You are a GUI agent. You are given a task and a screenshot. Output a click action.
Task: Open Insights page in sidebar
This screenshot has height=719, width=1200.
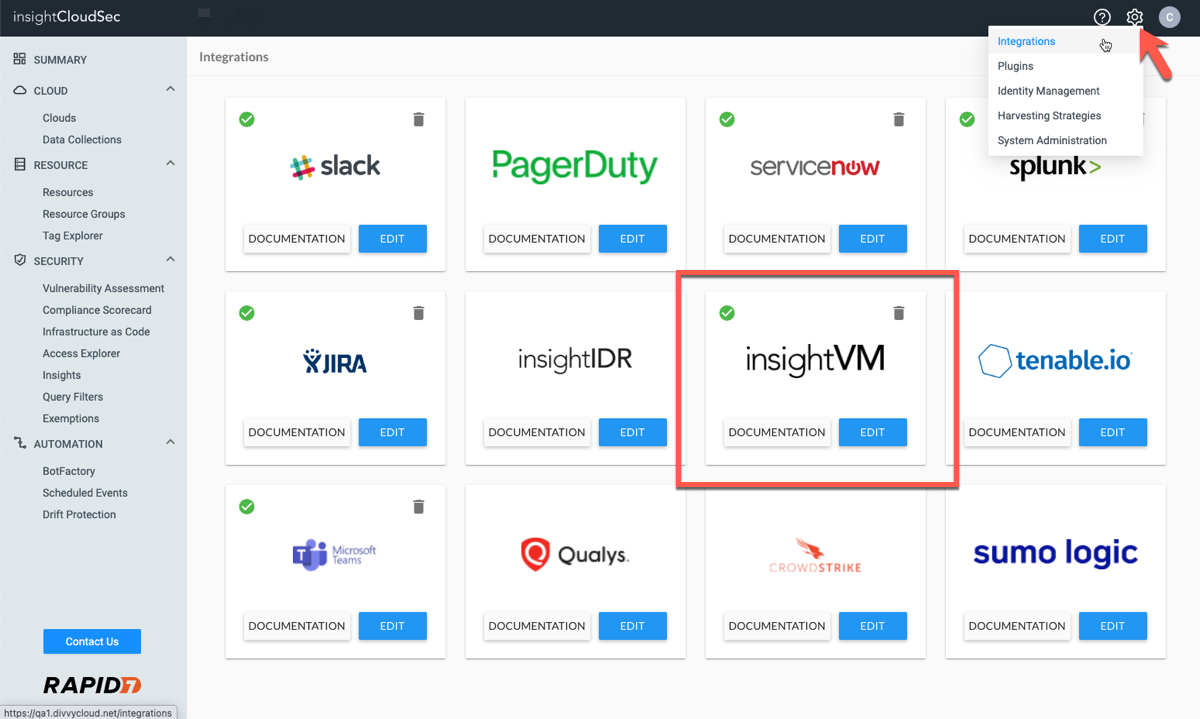pos(62,376)
